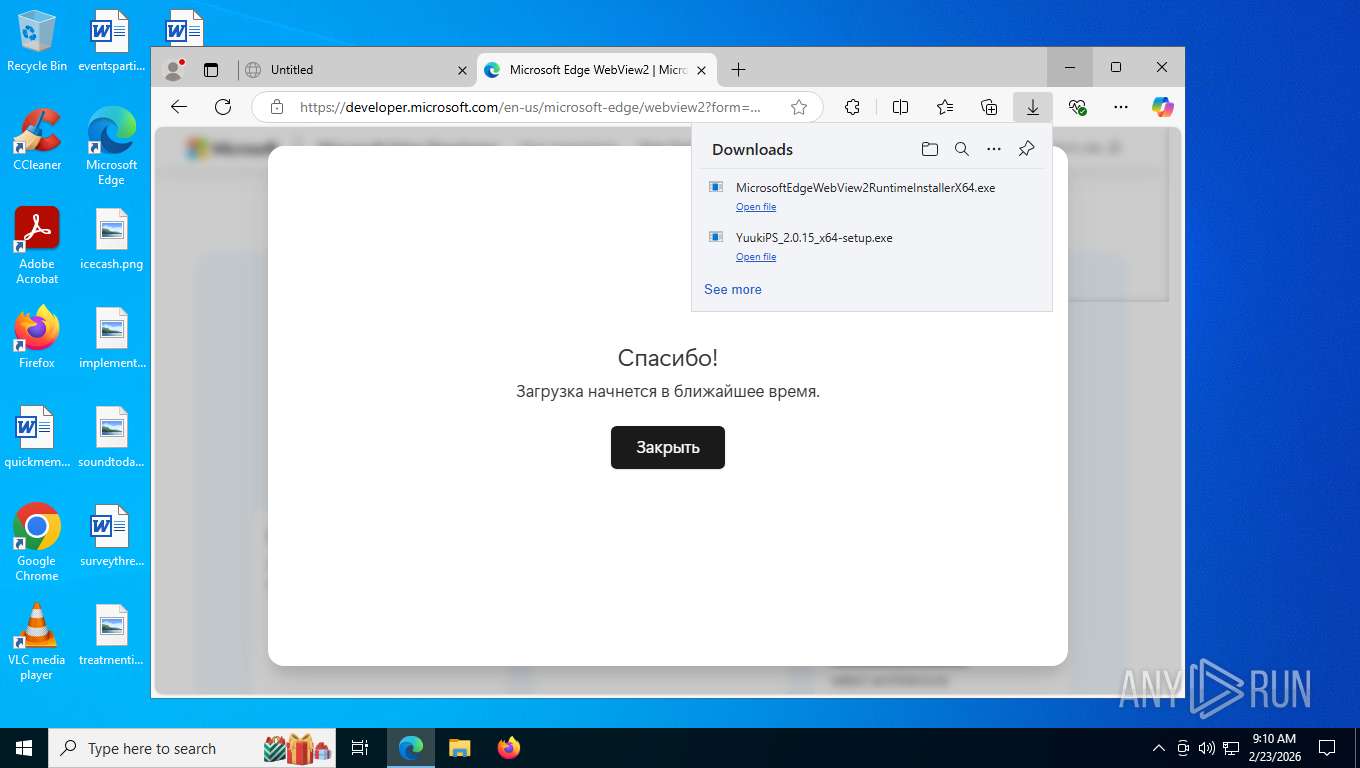Select the implement image file icon
1360x768 pixels.
[x=111, y=339]
